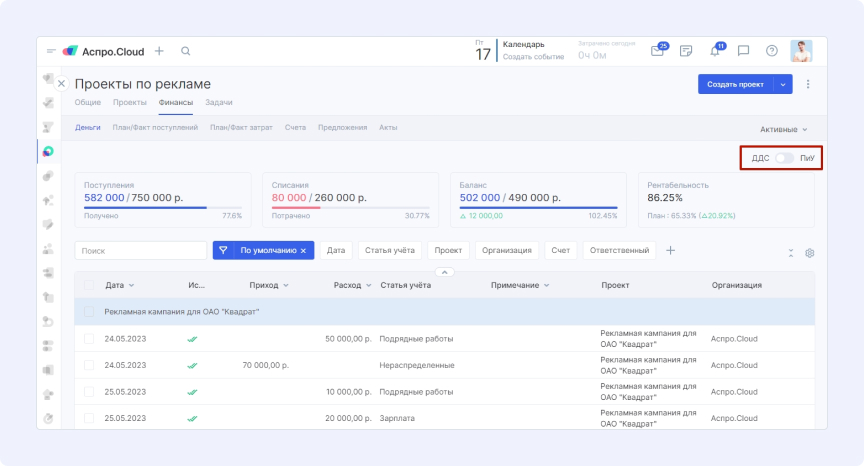Open the three-dot more options menu
The width and height of the screenshot is (864, 466).
[808, 85]
